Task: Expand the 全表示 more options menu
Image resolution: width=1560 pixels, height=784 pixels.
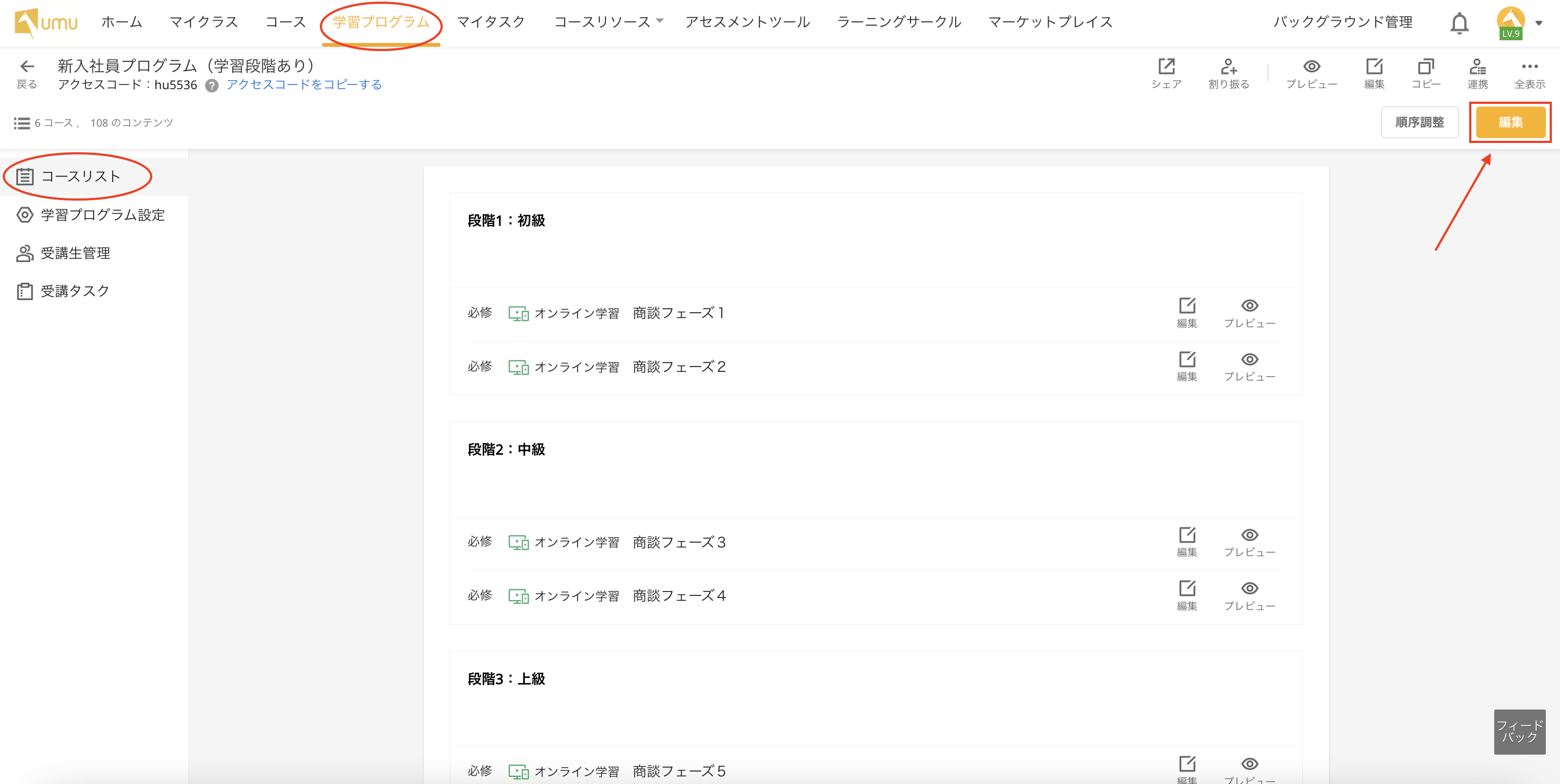Action: (x=1529, y=66)
